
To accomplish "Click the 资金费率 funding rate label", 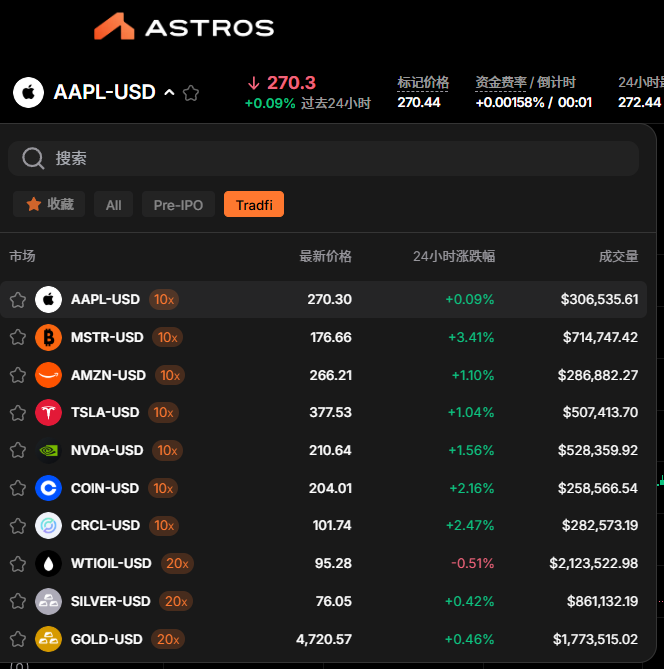I will (501, 82).
